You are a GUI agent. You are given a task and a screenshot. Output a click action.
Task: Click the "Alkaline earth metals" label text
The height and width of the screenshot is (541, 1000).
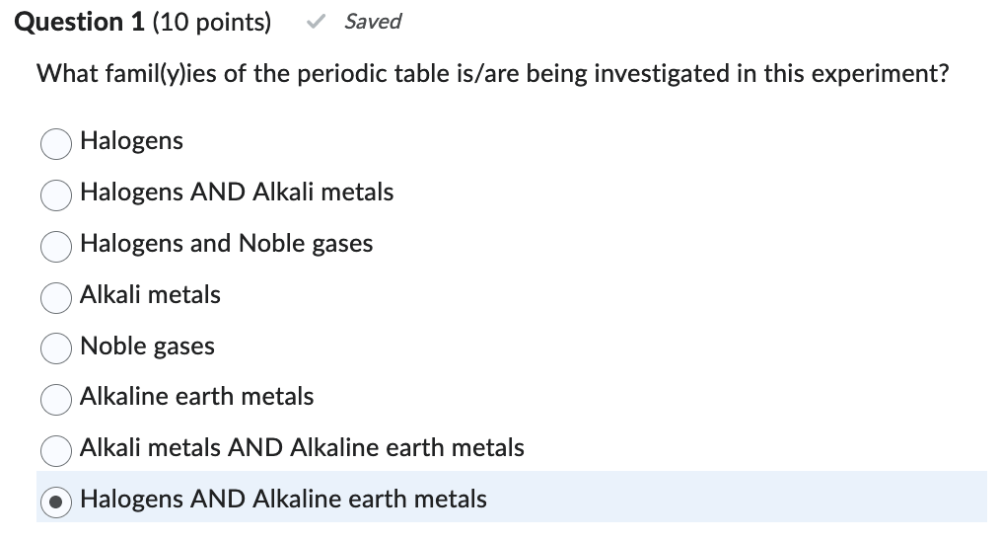coord(197,397)
